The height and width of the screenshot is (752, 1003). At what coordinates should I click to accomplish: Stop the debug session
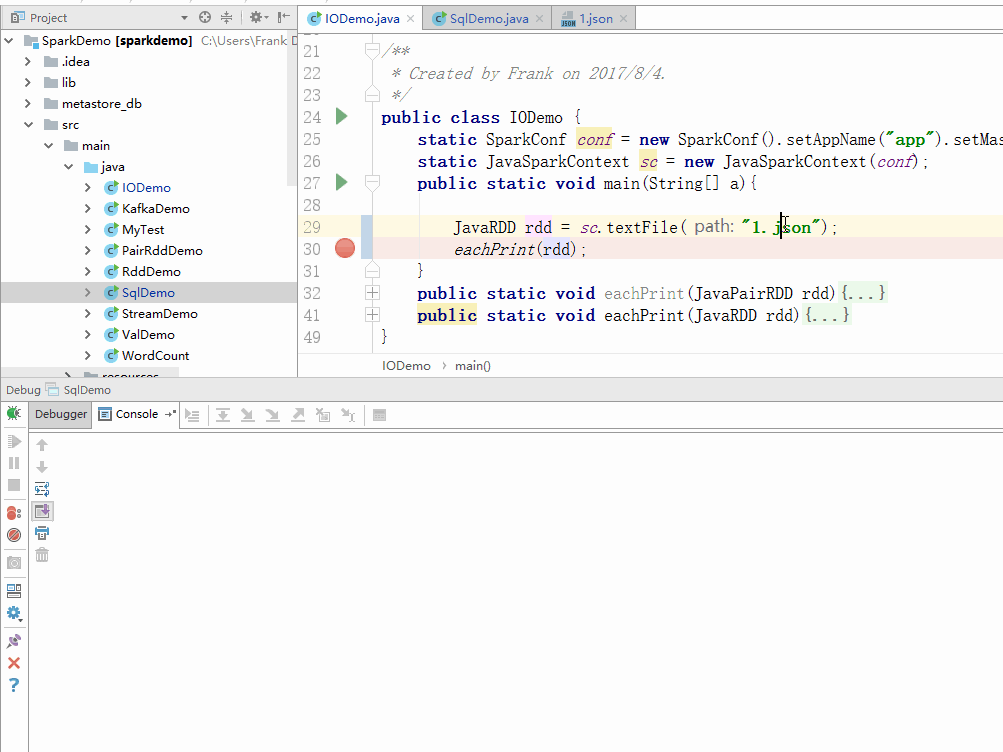tap(14, 485)
